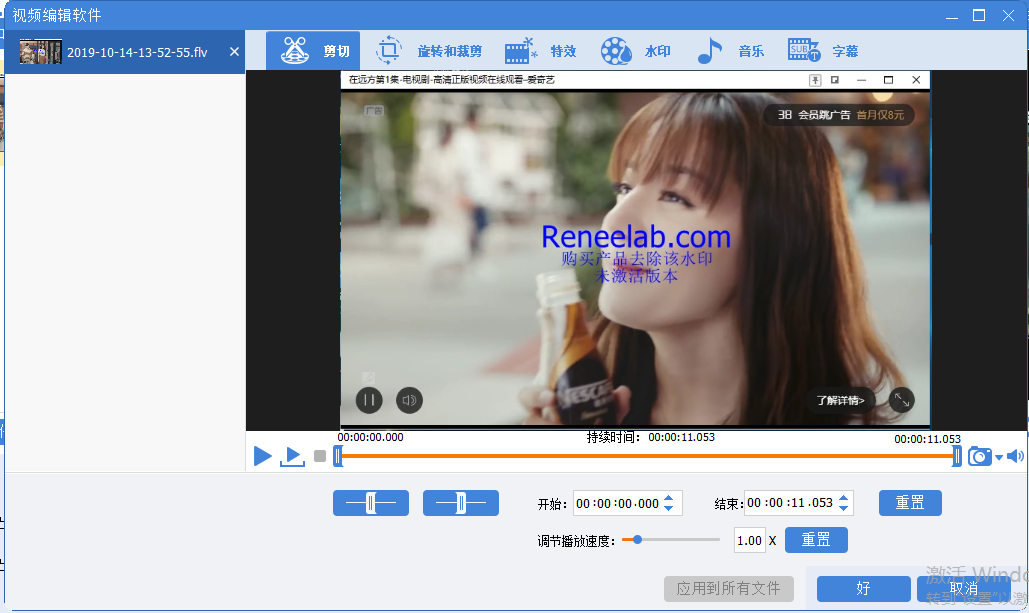The height and width of the screenshot is (613, 1029).
Task: Click the mini-mode icon in the embedded window title
Action: pos(835,80)
